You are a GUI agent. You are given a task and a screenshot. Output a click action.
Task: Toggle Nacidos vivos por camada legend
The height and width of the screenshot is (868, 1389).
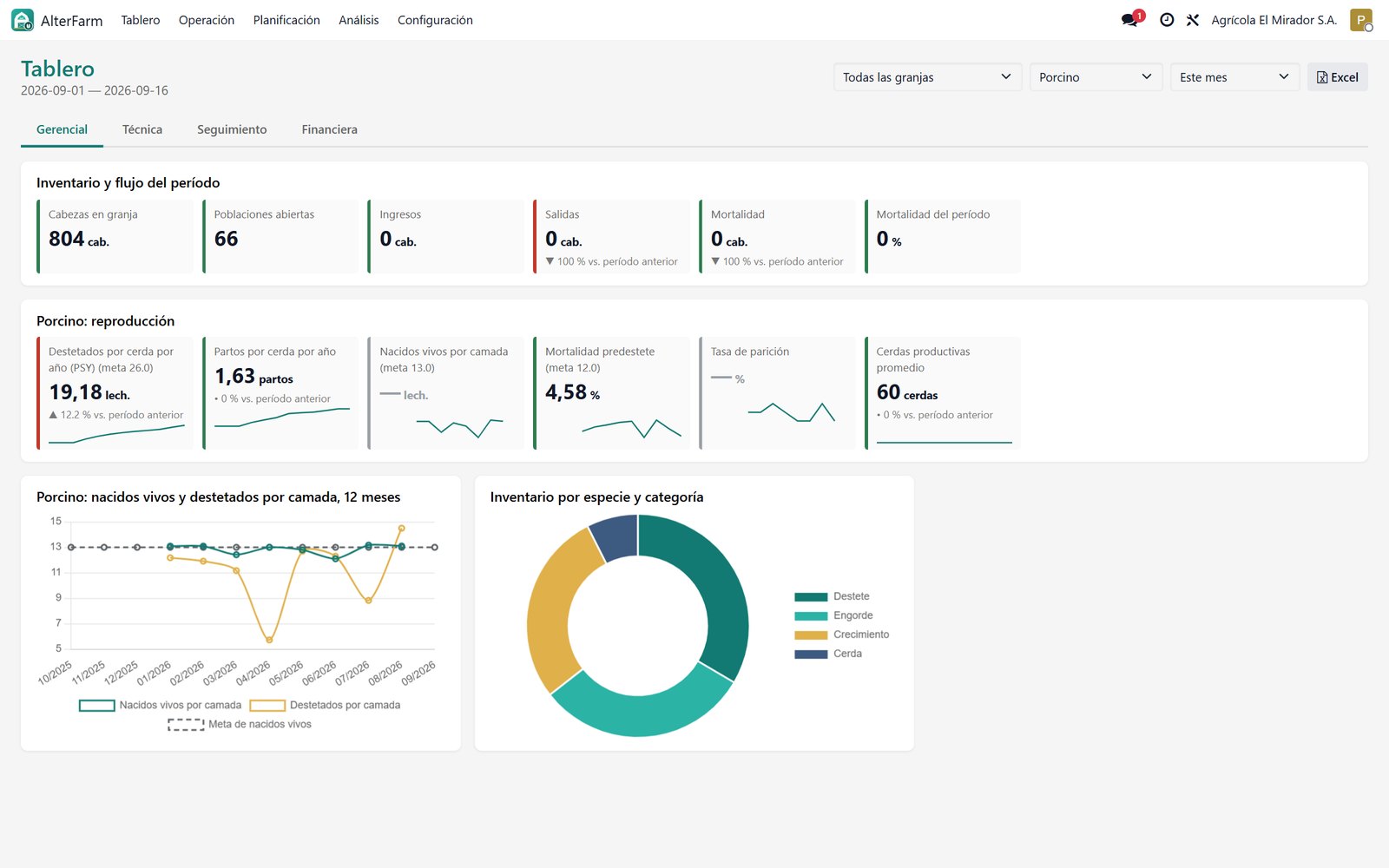(161, 705)
